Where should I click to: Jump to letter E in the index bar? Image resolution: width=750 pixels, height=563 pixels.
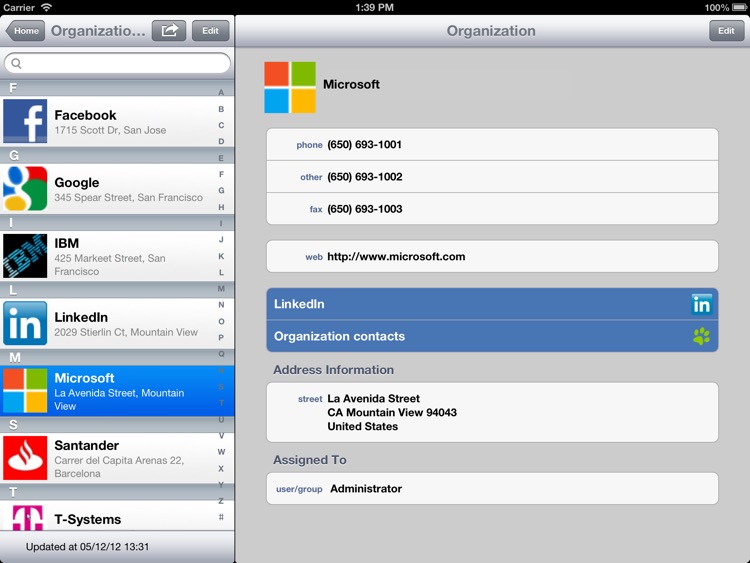pyautogui.click(x=221, y=158)
